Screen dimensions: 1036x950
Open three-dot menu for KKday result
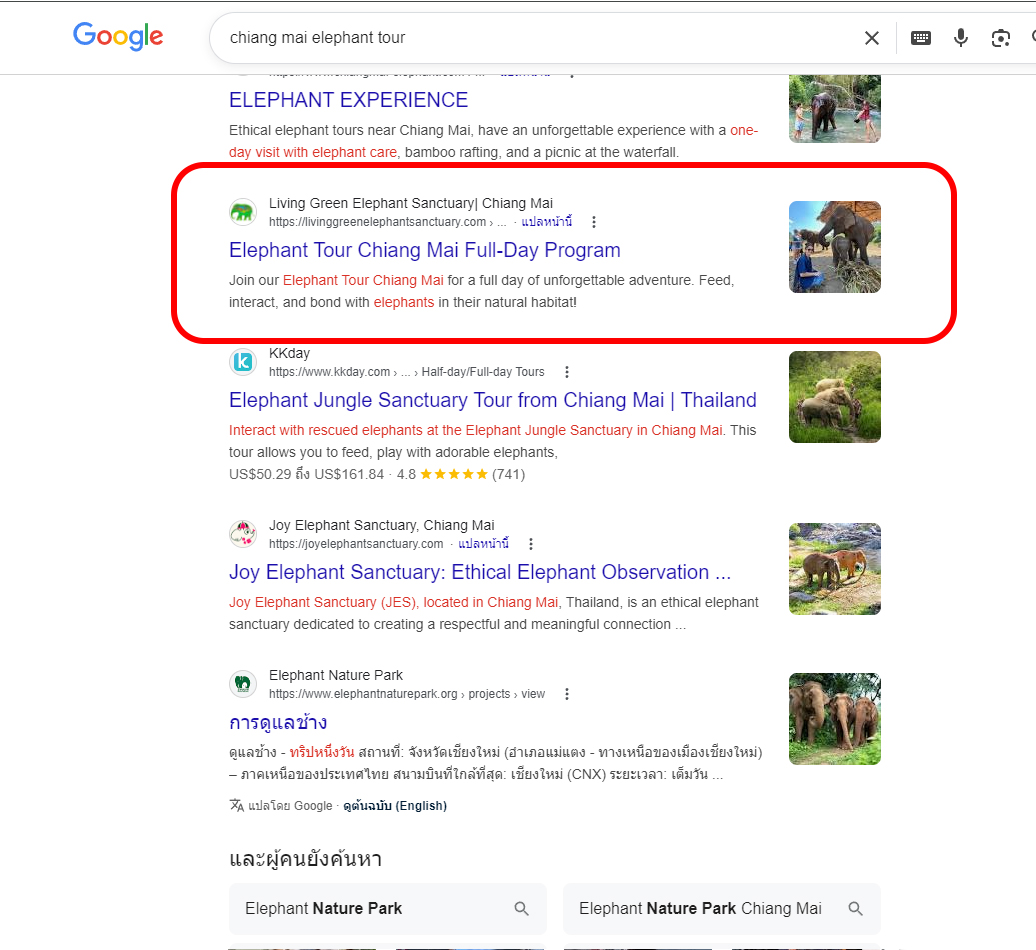567,372
